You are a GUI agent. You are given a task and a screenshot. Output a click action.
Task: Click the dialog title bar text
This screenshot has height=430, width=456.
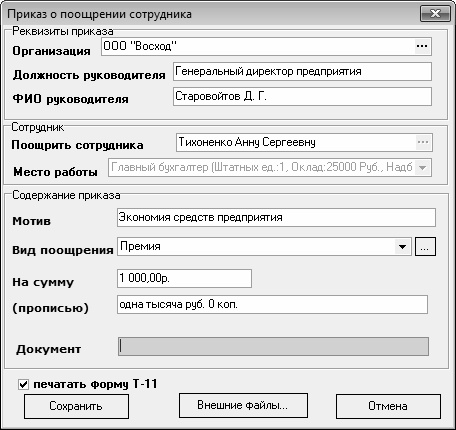[99, 14]
